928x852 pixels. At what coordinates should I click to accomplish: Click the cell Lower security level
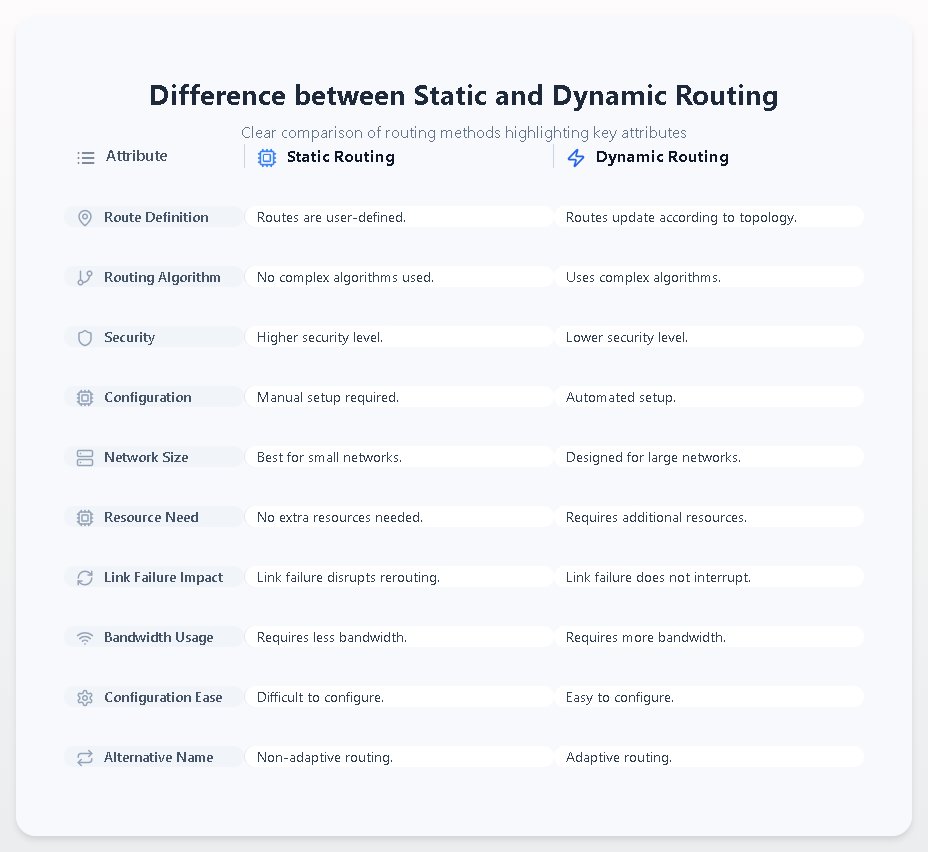click(709, 337)
